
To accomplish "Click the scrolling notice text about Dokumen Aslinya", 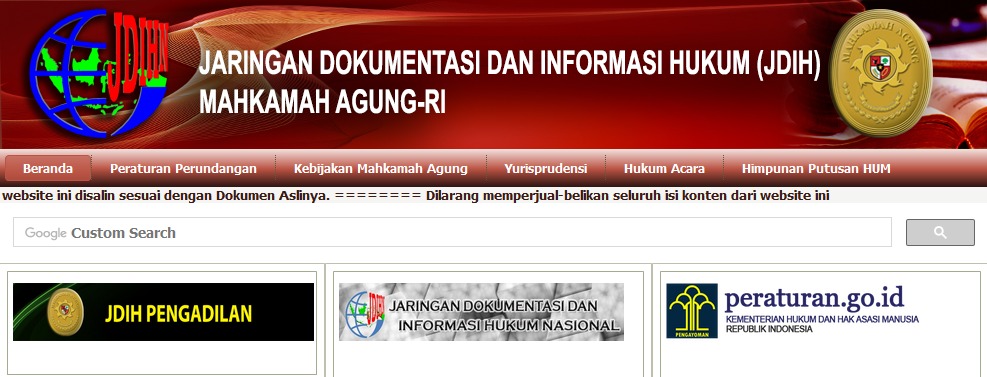I will pyautogui.click(x=415, y=195).
